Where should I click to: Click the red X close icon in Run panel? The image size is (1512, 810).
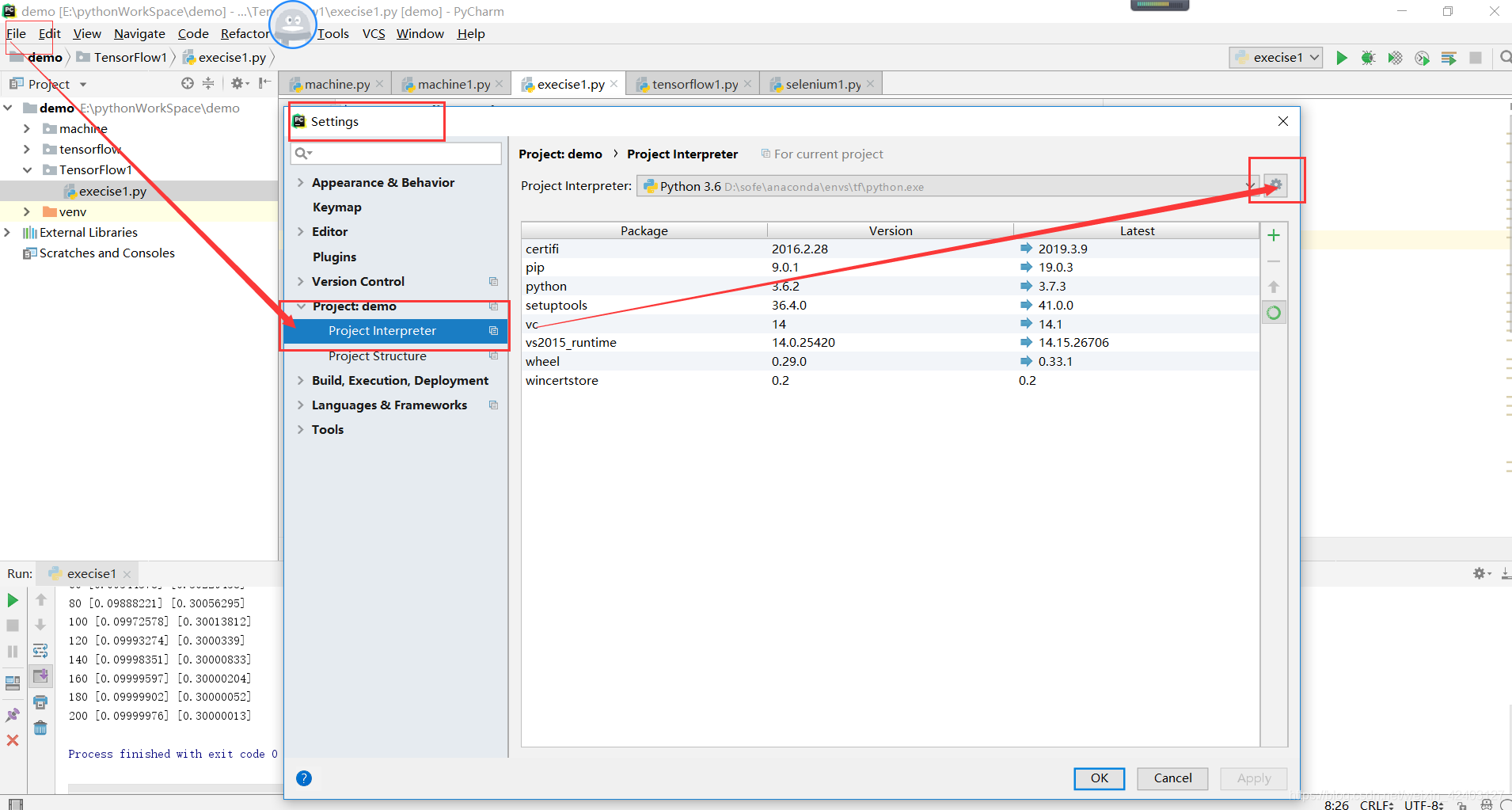click(x=13, y=740)
